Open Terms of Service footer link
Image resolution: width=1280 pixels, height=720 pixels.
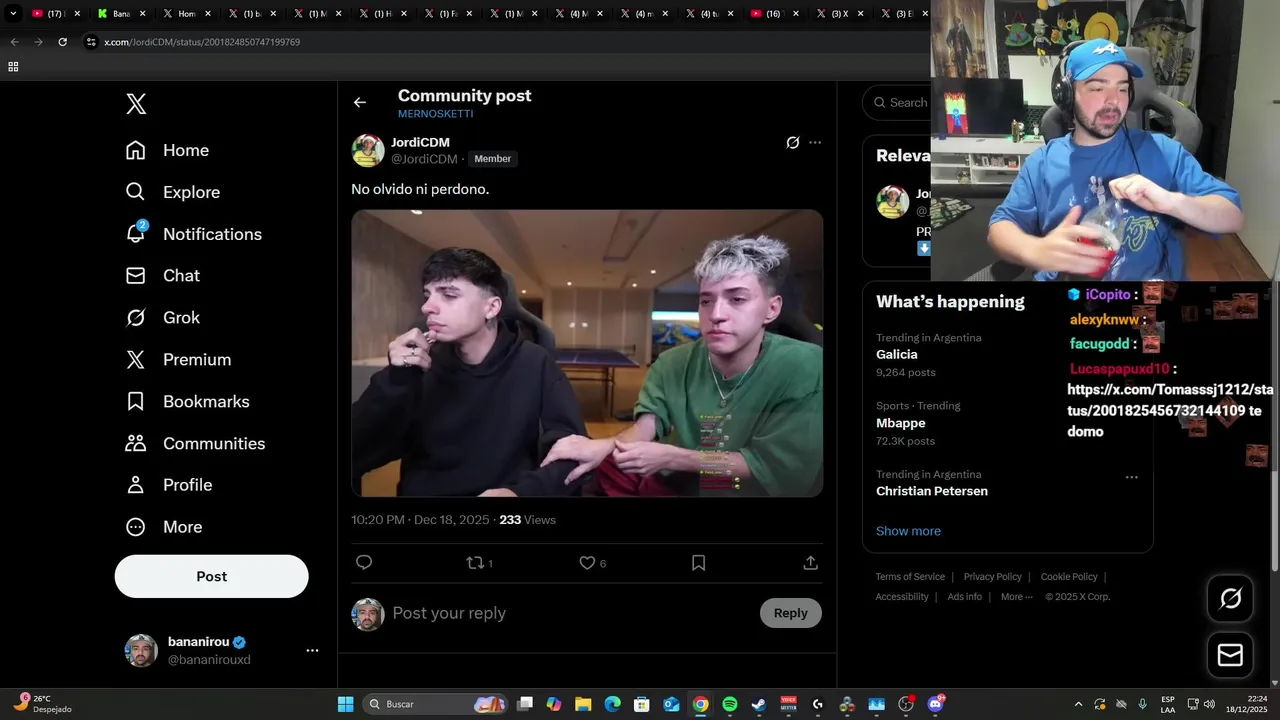tap(910, 577)
